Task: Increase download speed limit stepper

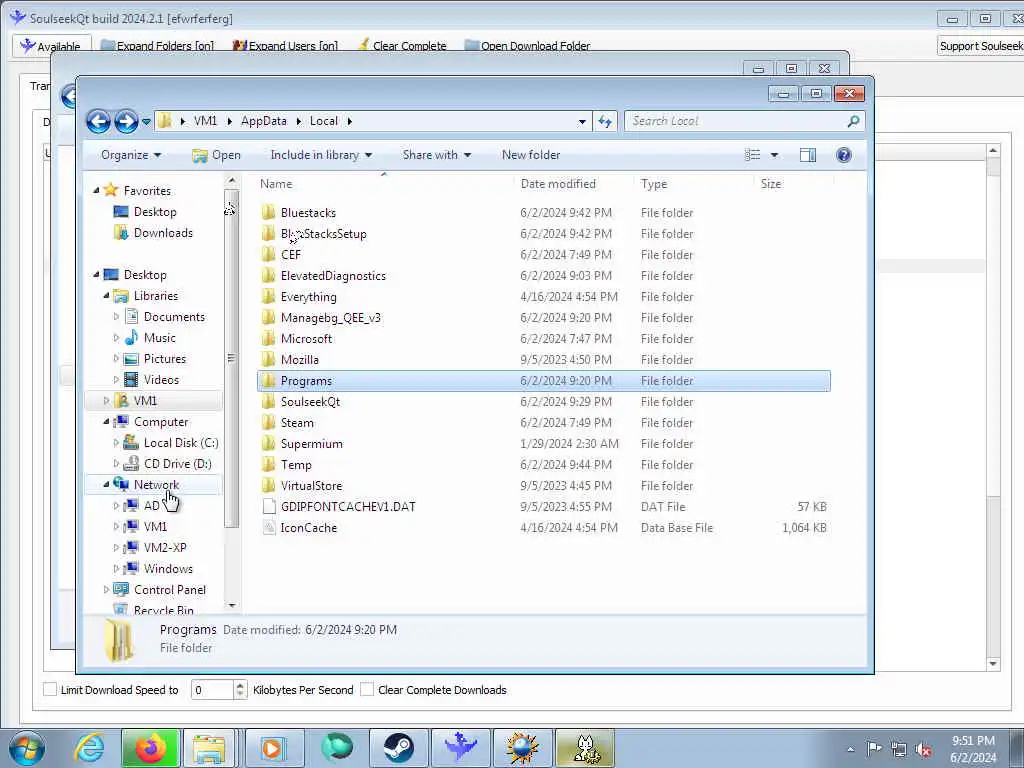Action: pyautogui.click(x=240, y=685)
